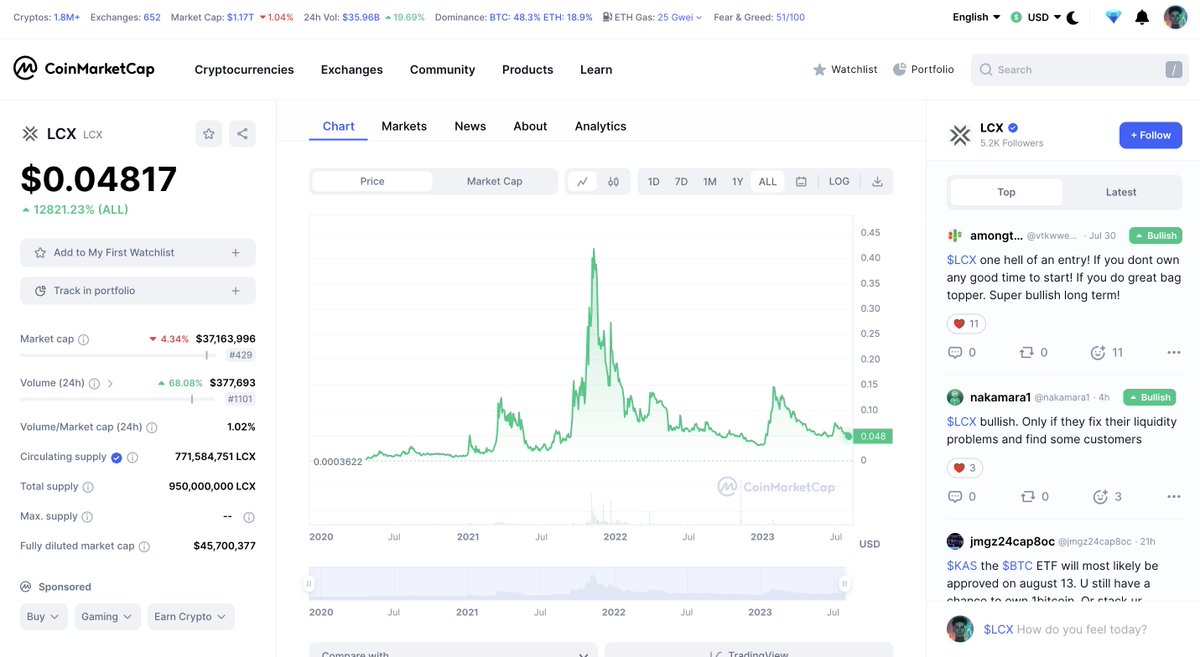The height and width of the screenshot is (657, 1200).
Task: Switch to candlestick chart icon
Action: (613, 181)
